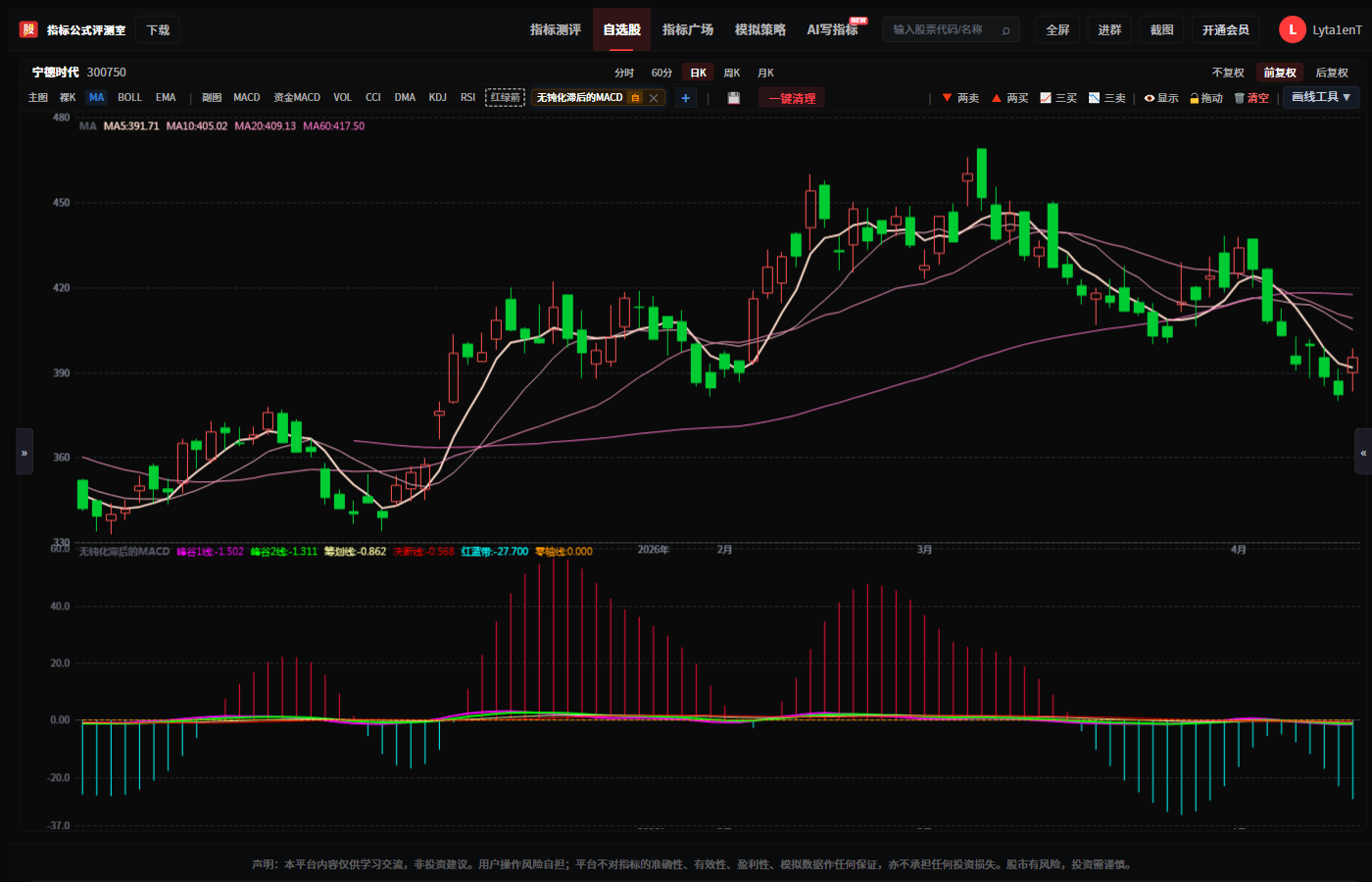Select the DMA sub-chart indicator
Viewport: 1372px width, 882px height.
(405, 98)
